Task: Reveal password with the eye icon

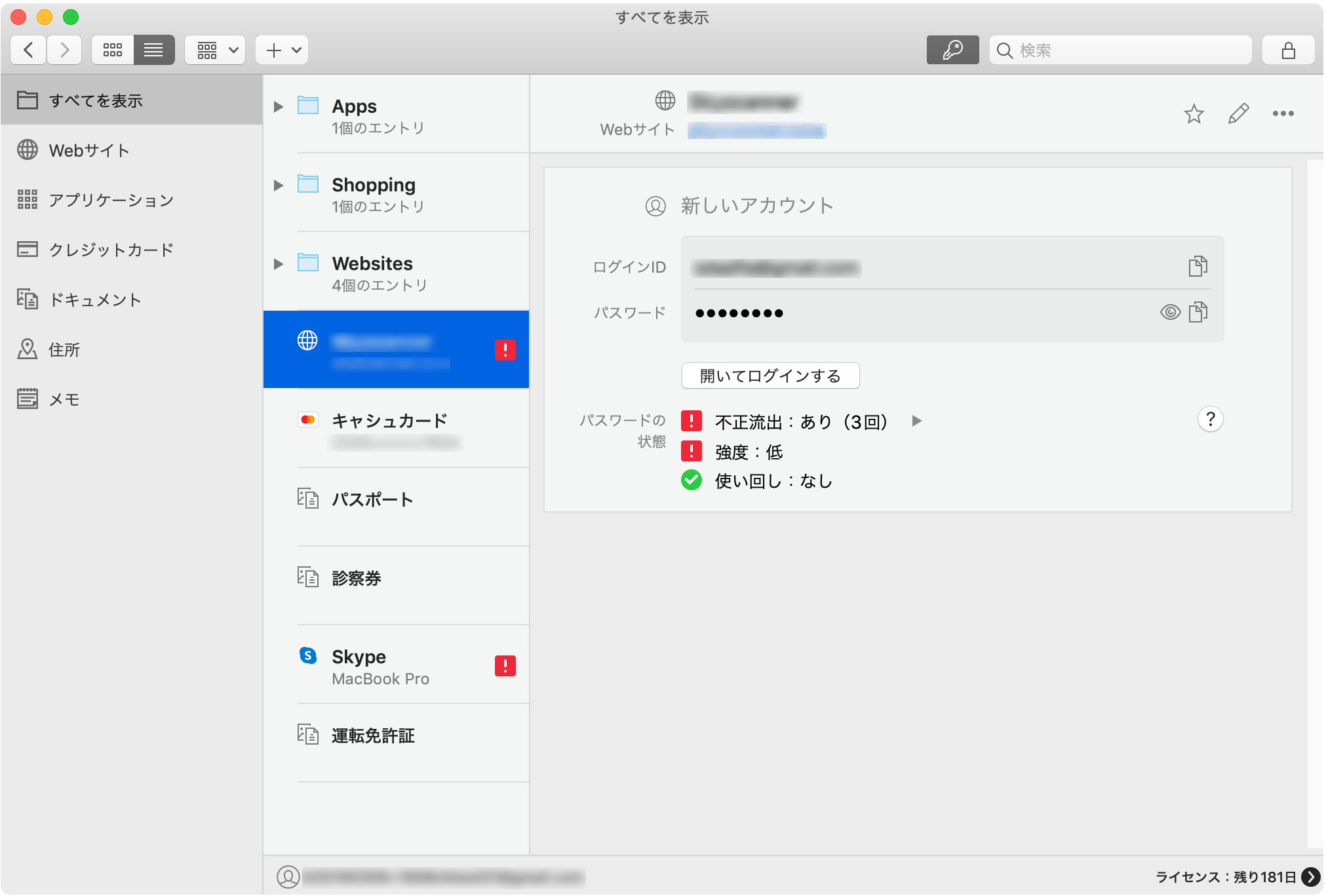Action: click(x=1170, y=312)
